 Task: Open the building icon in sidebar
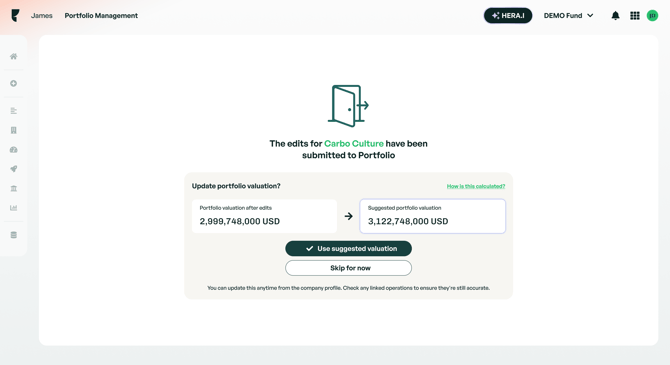pos(14,130)
